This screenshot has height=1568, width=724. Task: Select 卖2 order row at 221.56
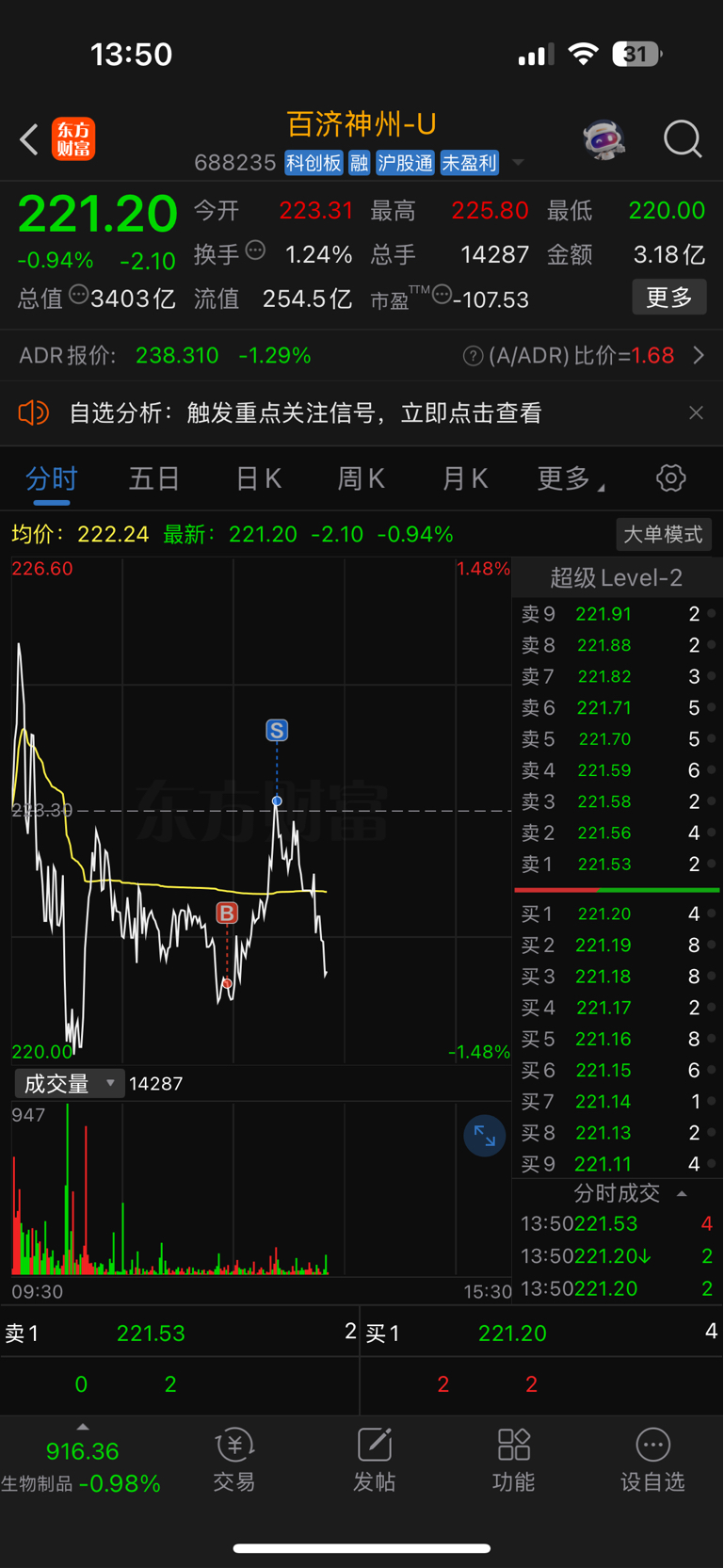(618, 832)
